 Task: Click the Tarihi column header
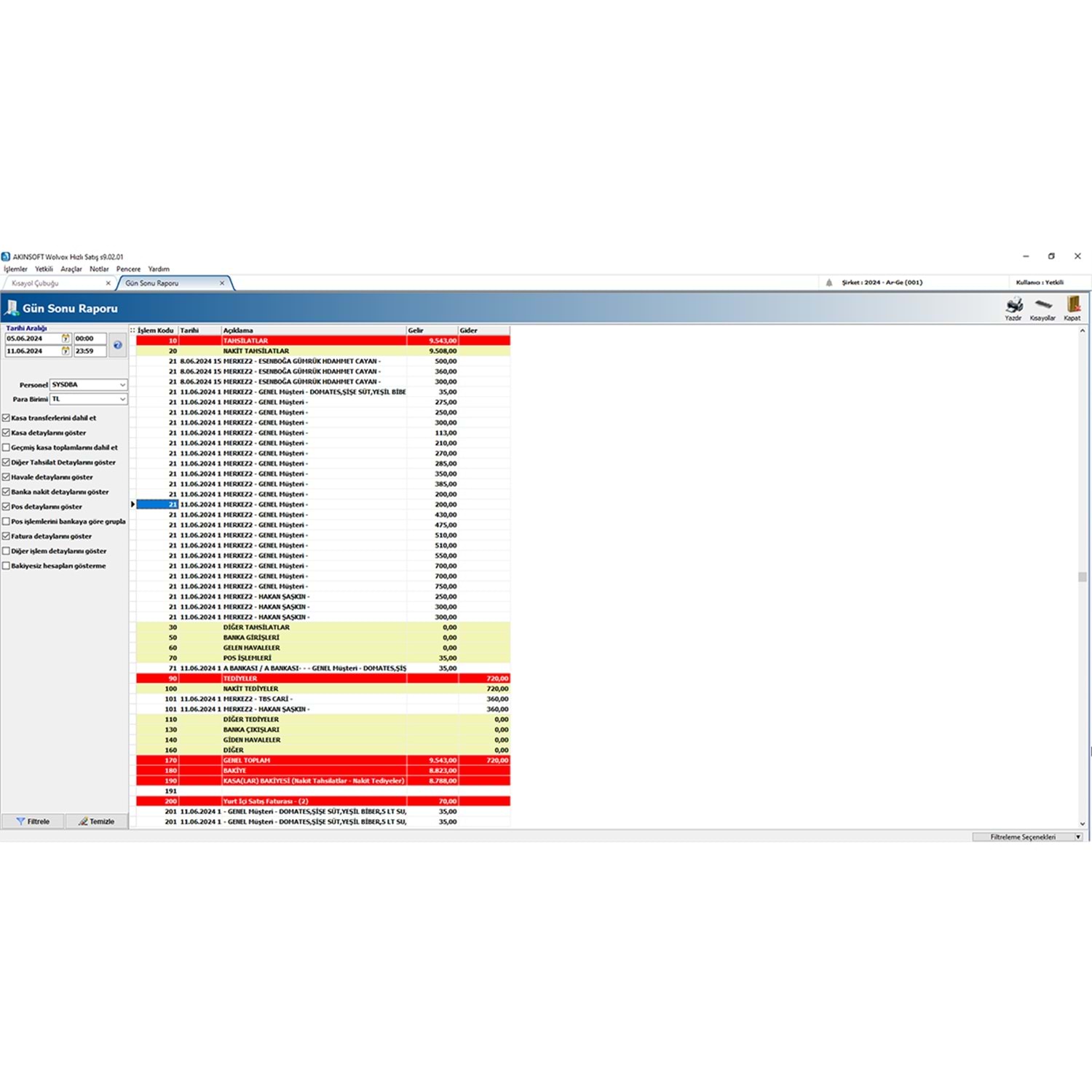[x=199, y=330]
